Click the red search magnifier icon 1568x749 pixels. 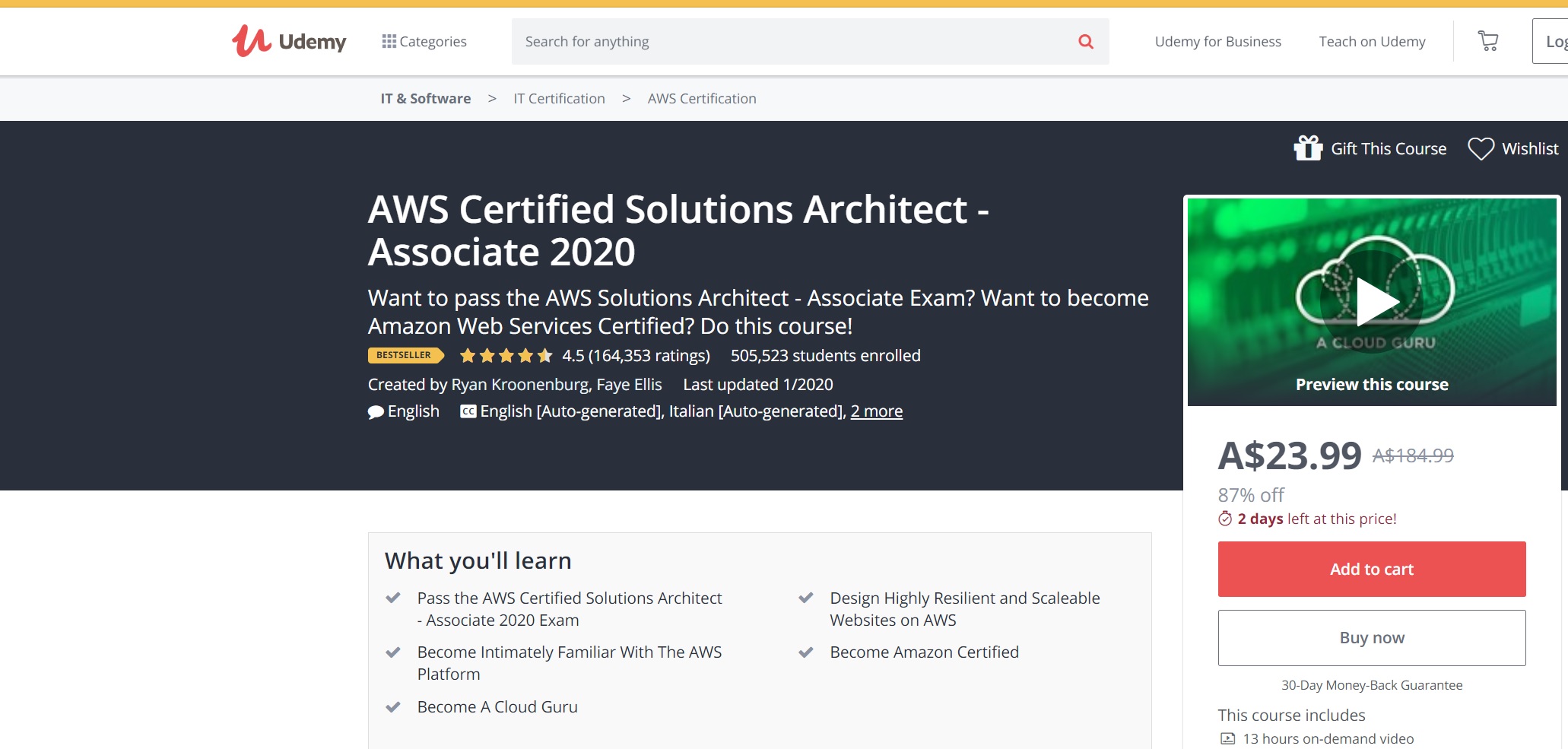tap(1086, 41)
